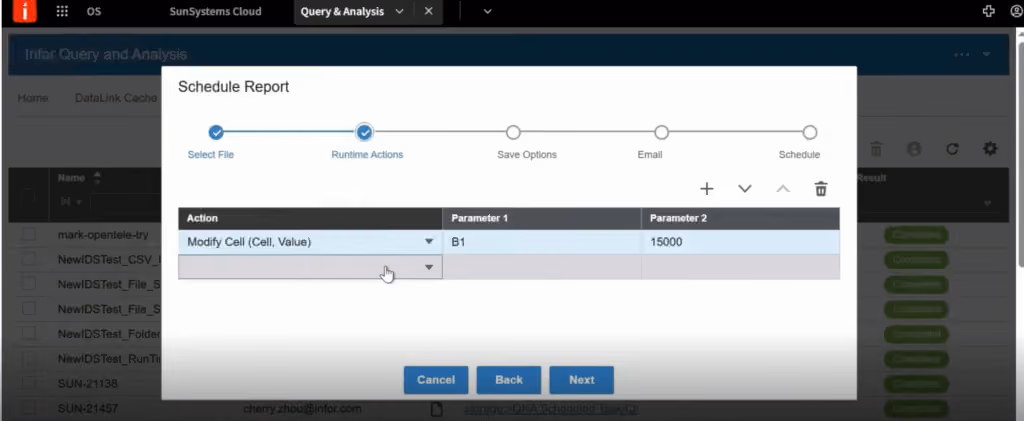The image size is (1024, 421).
Task: Open the empty second-row Action dropdown
Action: [x=429, y=267]
